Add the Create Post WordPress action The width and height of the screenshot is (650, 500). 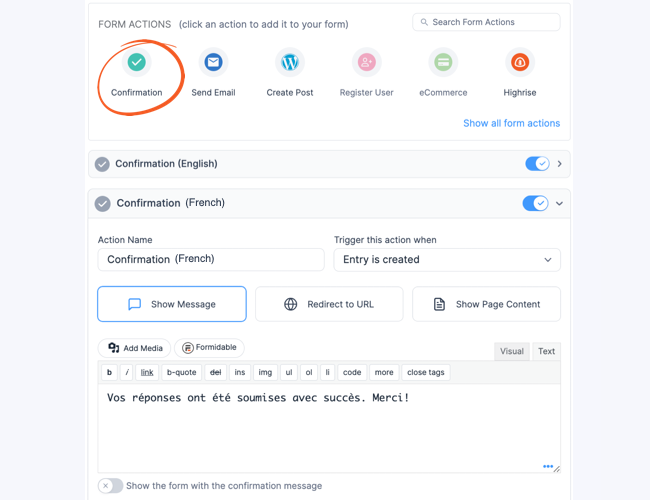pos(290,63)
